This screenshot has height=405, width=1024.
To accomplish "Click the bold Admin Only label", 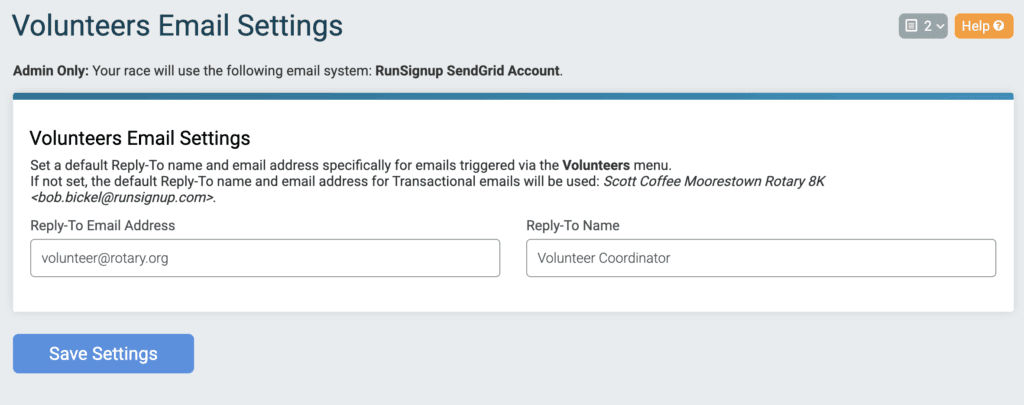I will (x=50, y=70).
